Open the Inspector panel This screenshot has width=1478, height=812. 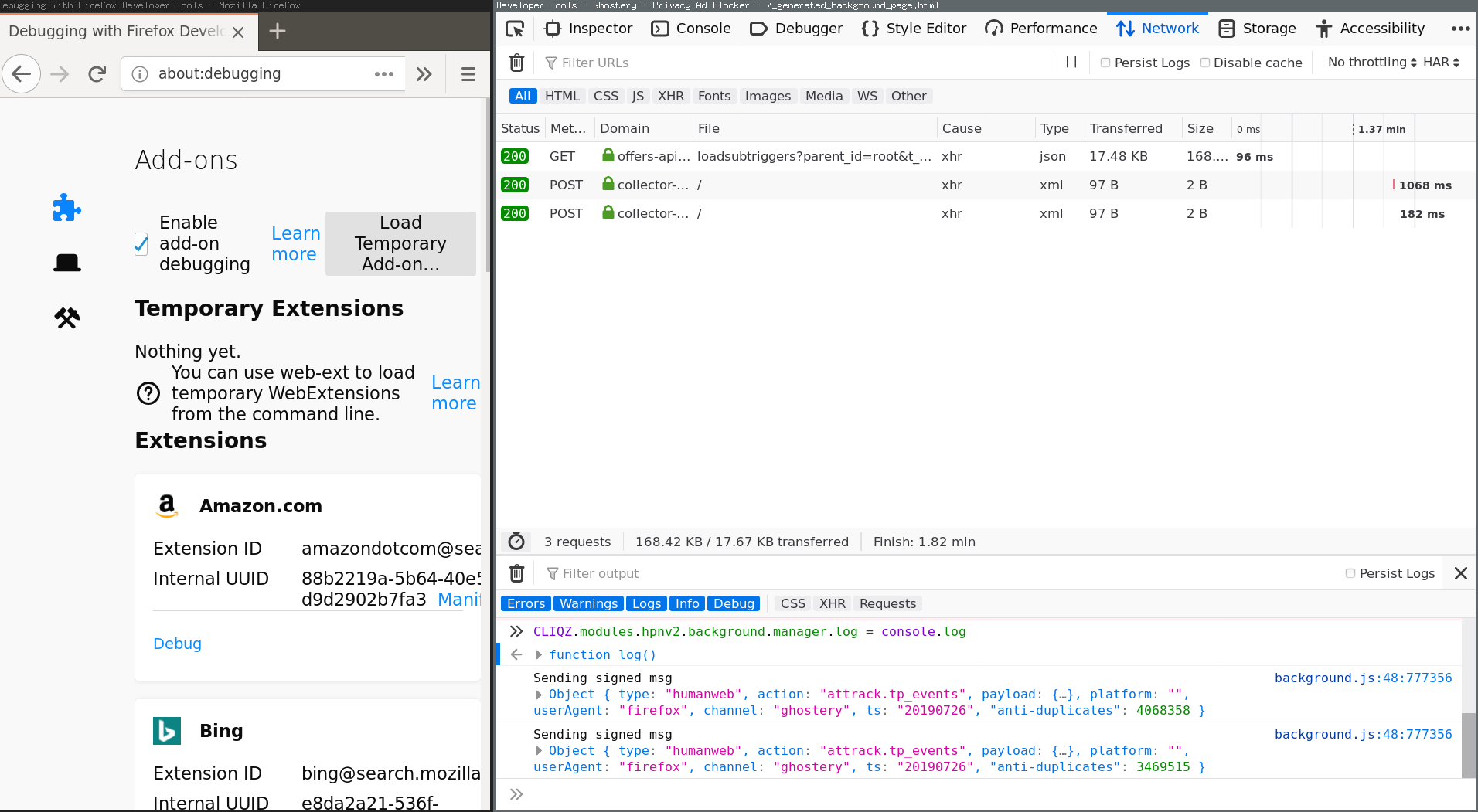[x=589, y=29]
